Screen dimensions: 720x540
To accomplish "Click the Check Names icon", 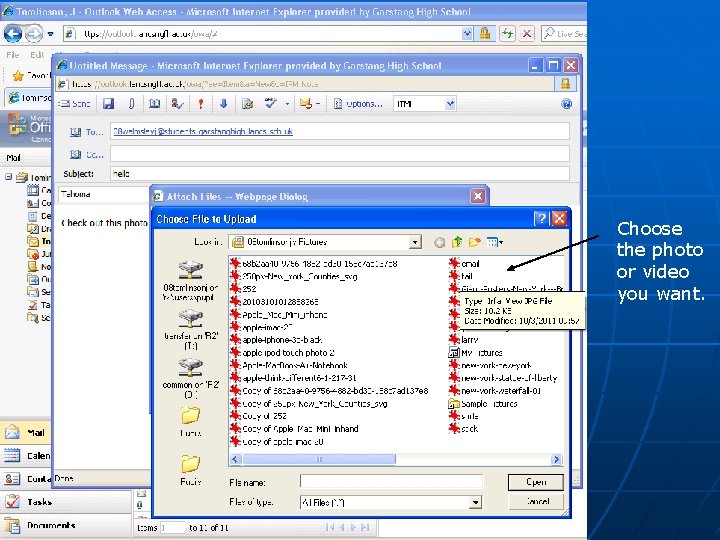I will click(x=177, y=104).
